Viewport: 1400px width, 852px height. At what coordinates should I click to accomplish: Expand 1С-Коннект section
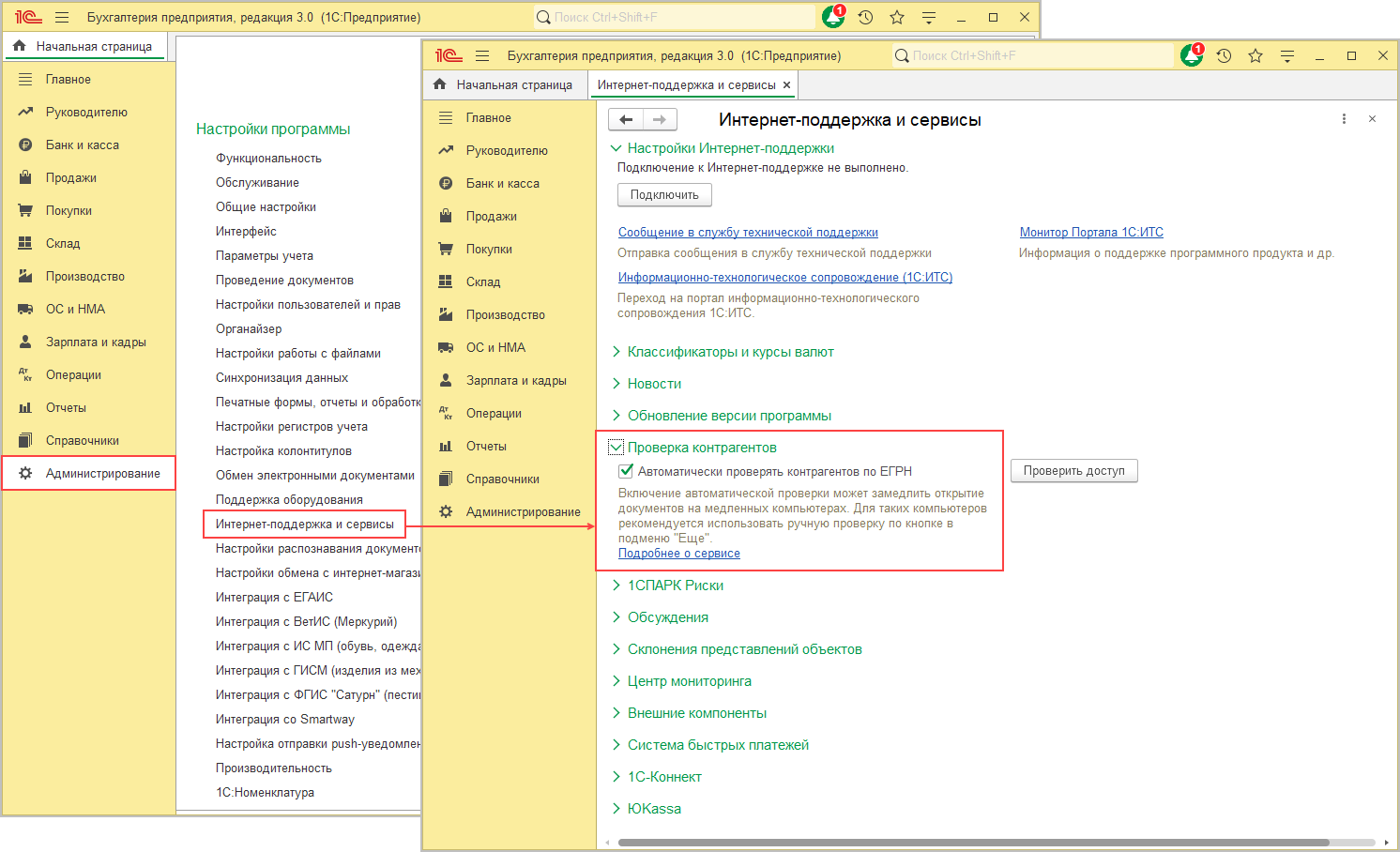click(x=616, y=777)
